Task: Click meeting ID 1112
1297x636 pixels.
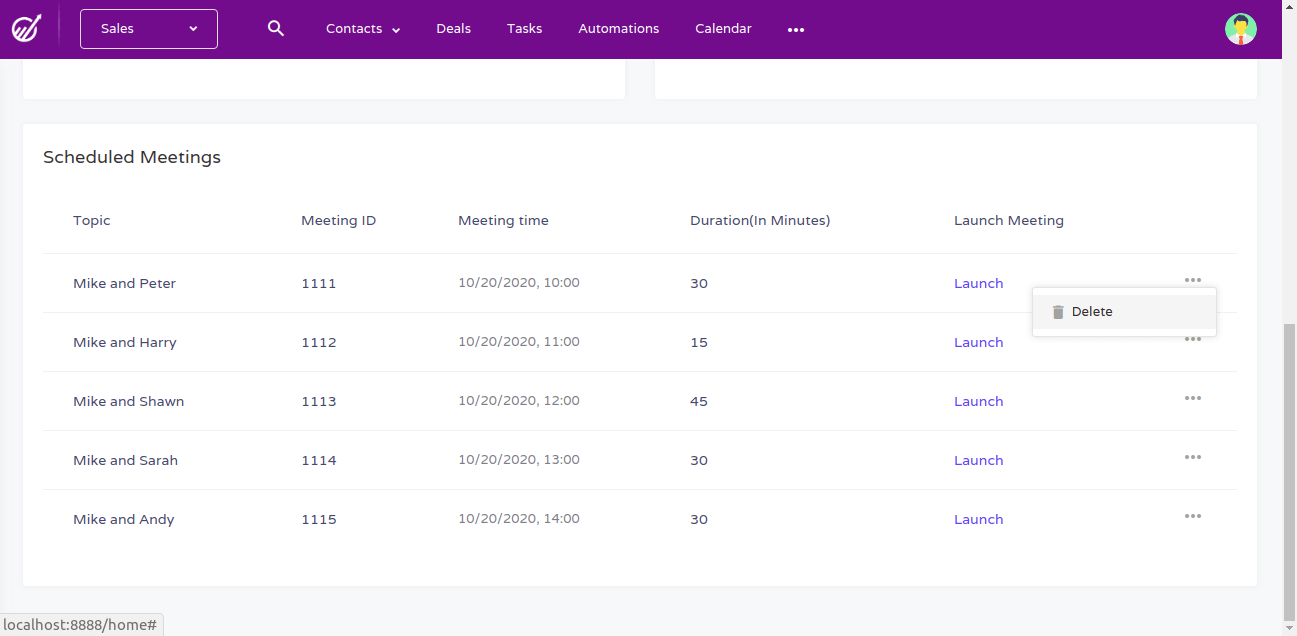Action: point(318,342)
